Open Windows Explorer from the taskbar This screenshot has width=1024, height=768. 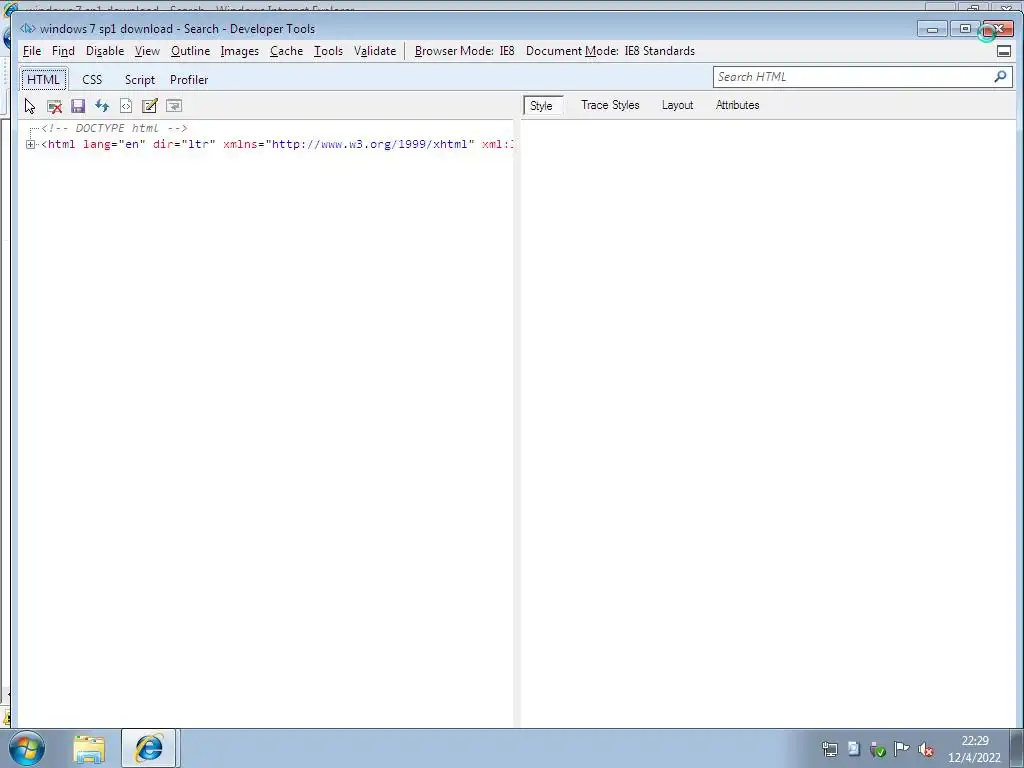(89, 748)
